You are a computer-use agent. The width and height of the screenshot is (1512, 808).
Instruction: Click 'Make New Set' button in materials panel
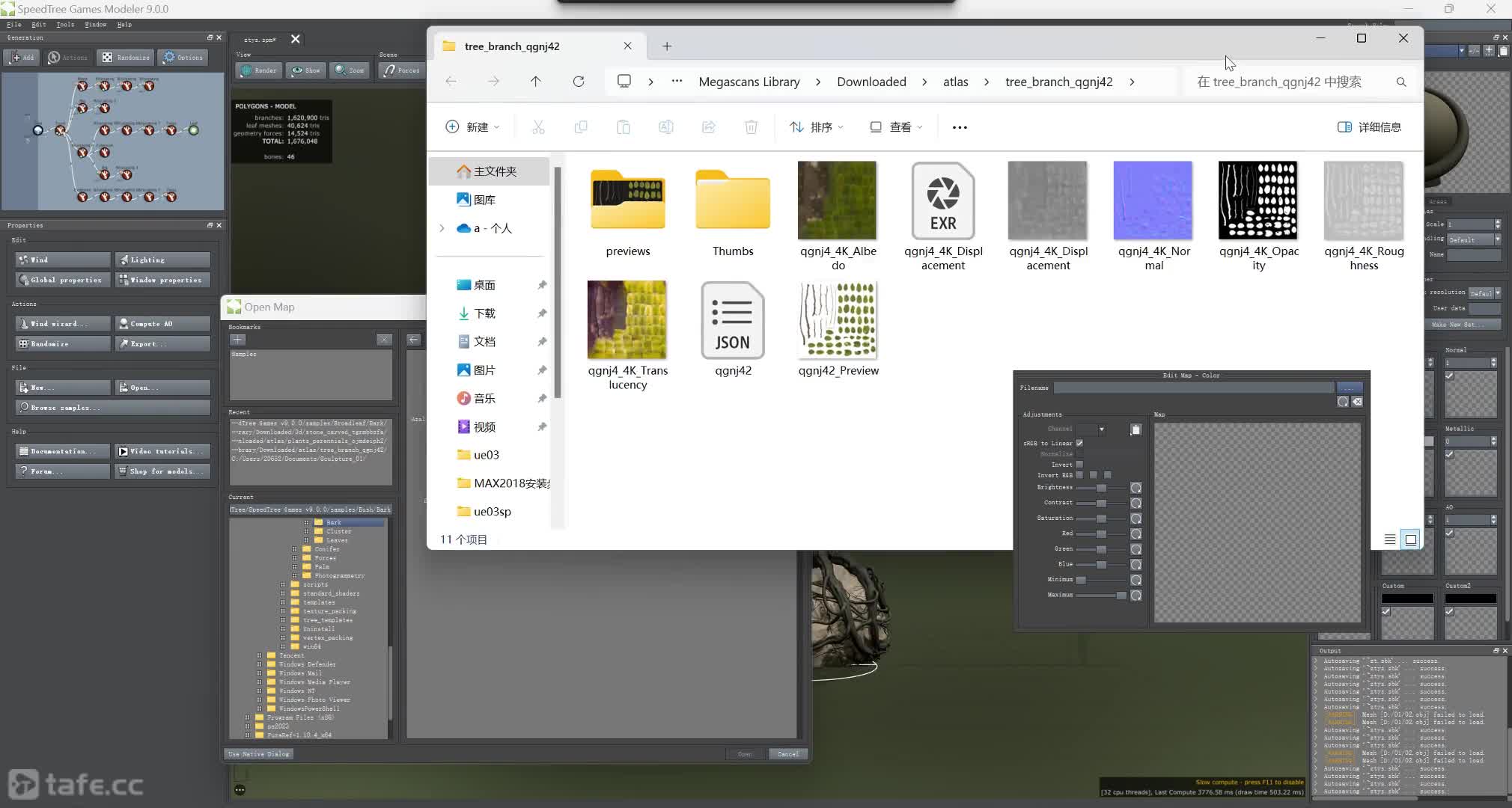click(1463, 325)
